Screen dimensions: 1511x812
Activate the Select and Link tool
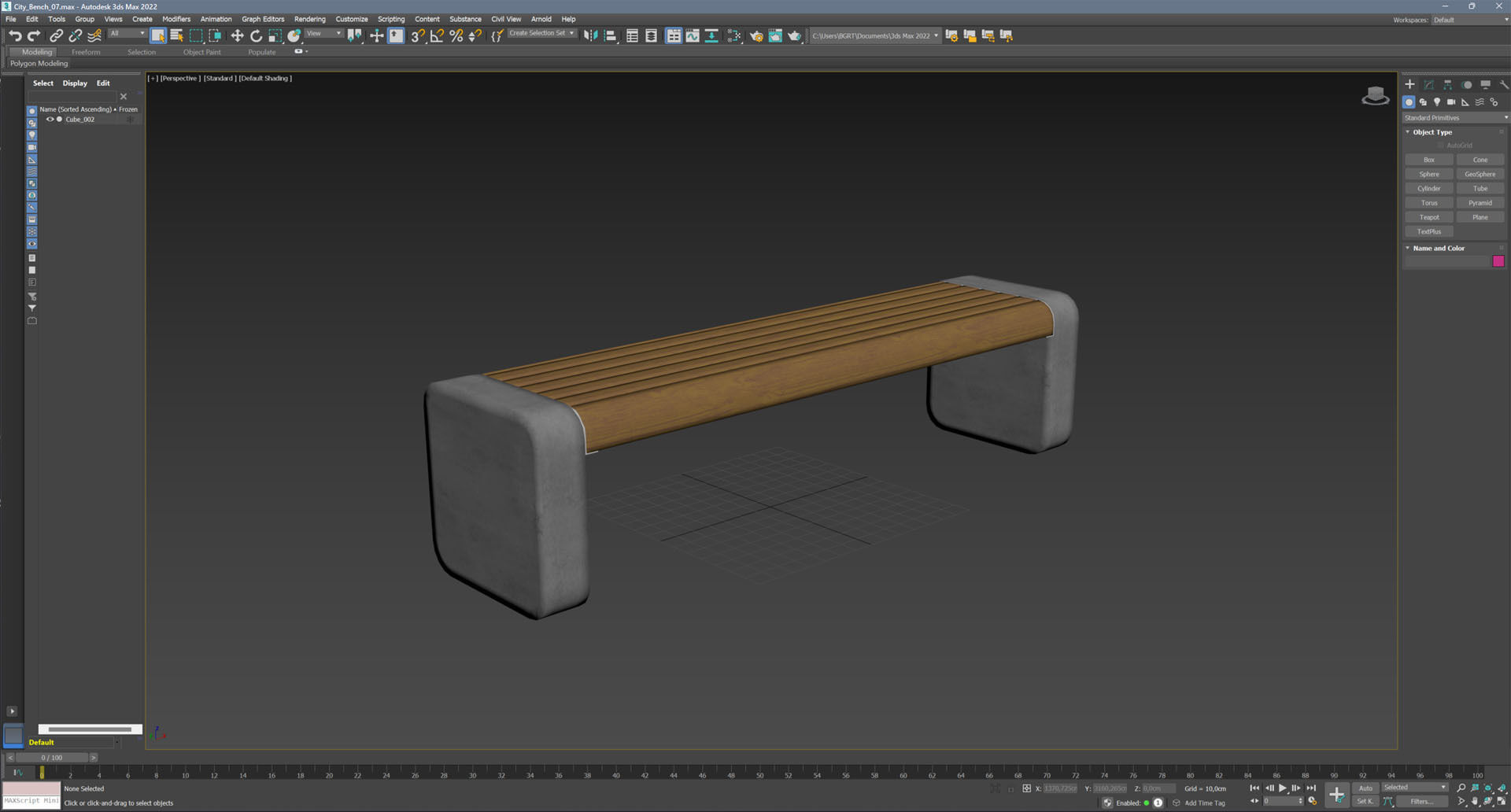tap(56, 35)
